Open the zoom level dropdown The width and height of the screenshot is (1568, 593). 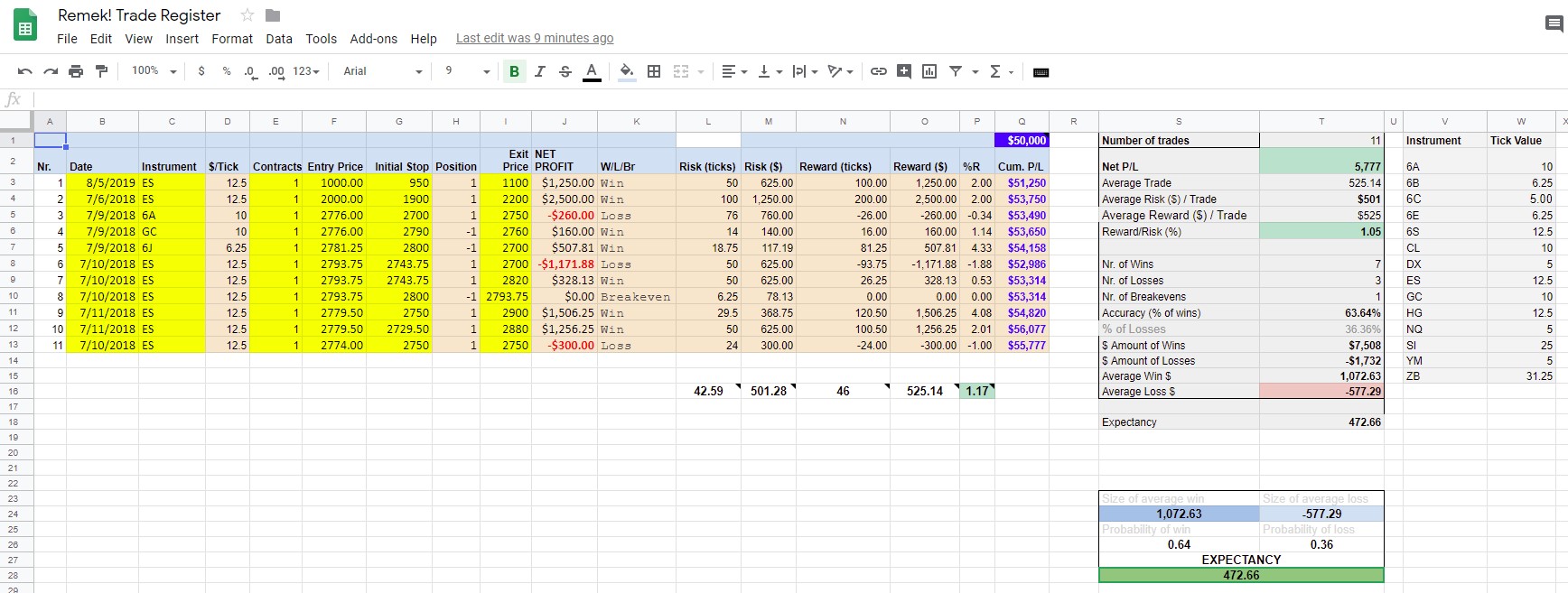[x=154, y=71]
